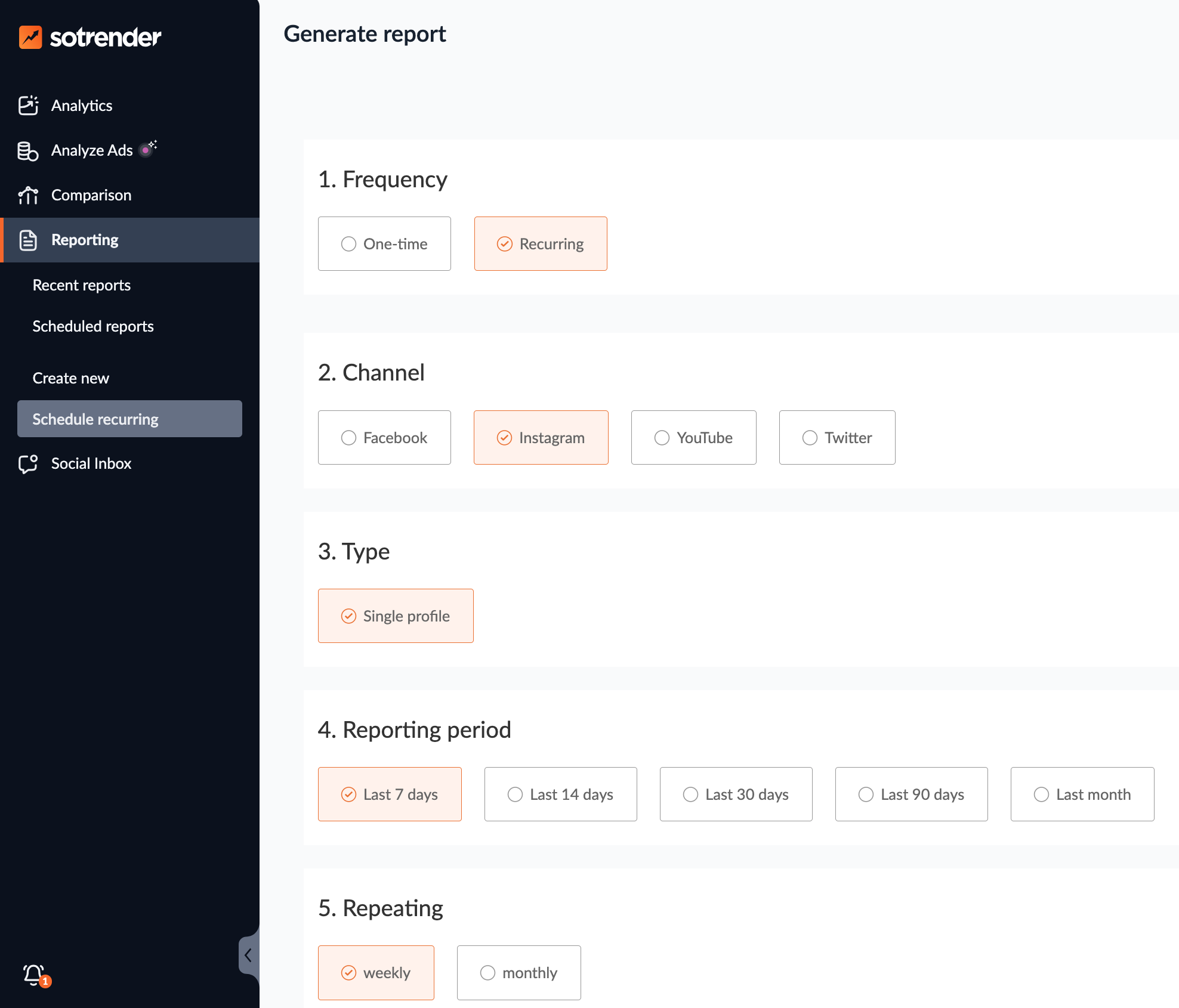Set reporting period to Last 30 days
The image size is (1179, 1008).
(736, 794)
